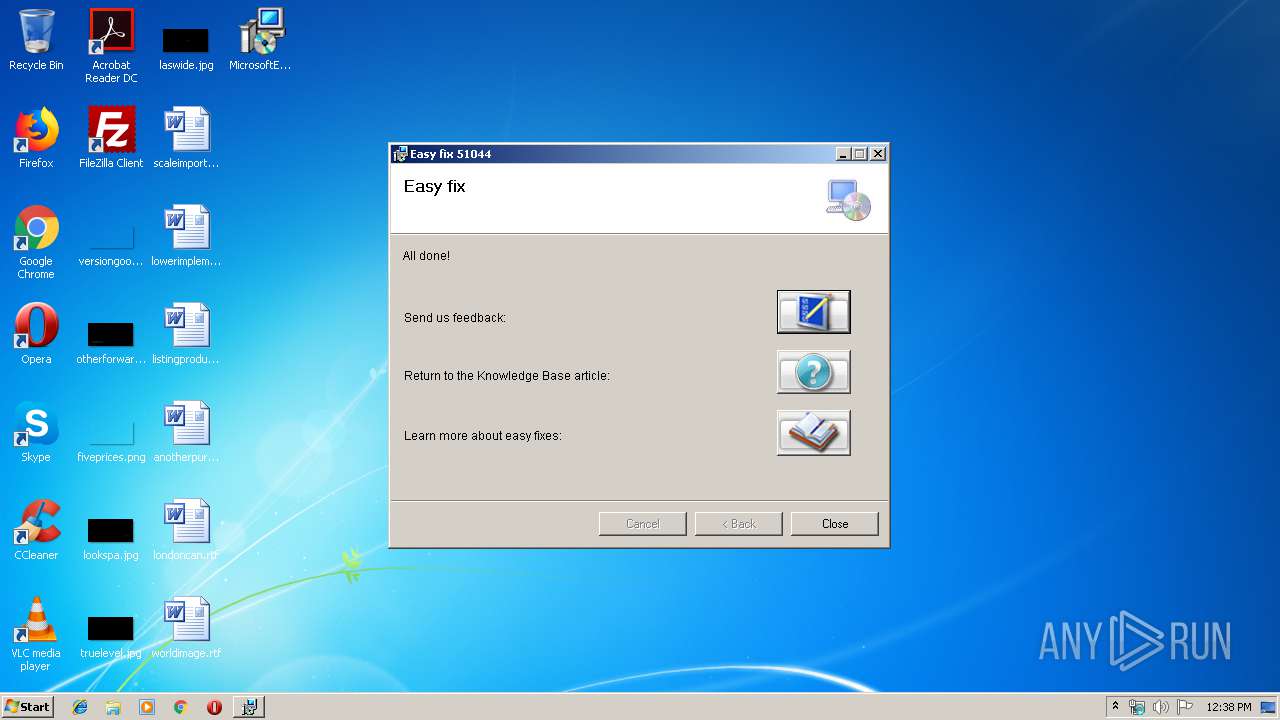Close the Easy fix dialog with Close button
Viewport: 1280px width, 720px height.
click(x=834, y=524)
